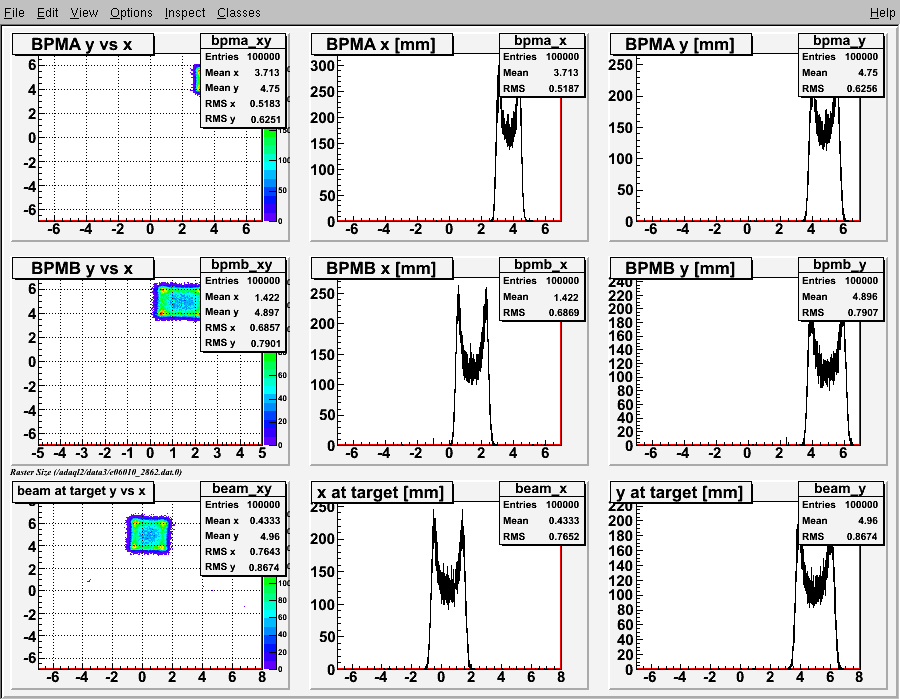900x700 pixels.
Task: Open the Help menu
Action: 882,13
